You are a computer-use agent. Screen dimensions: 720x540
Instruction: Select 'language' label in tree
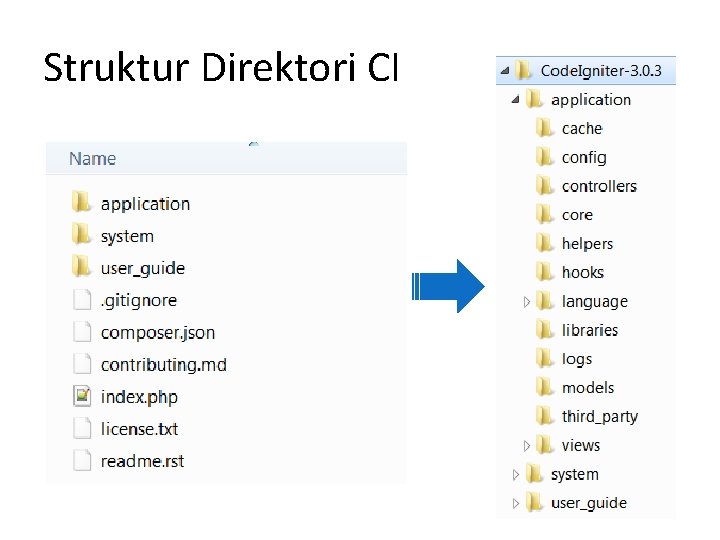[595, 302]
